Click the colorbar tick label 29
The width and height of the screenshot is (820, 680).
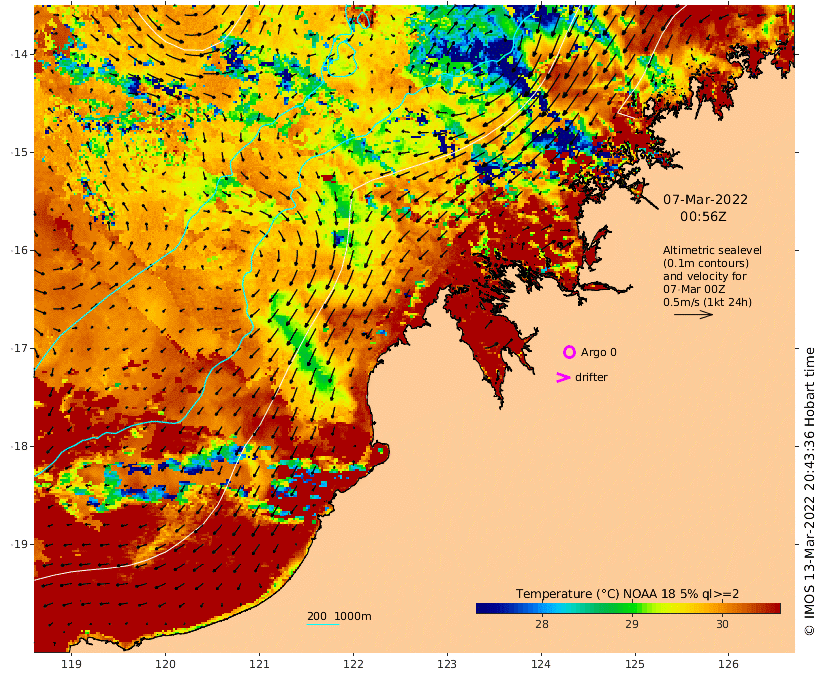[632, 624]
